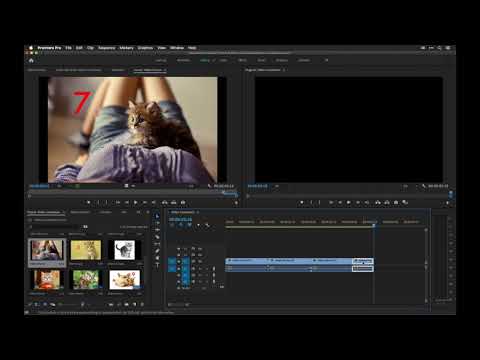This screenshot has height=360, width=480.
Task: Add marker in Source monitor
Action: click(x=88, y=202)
